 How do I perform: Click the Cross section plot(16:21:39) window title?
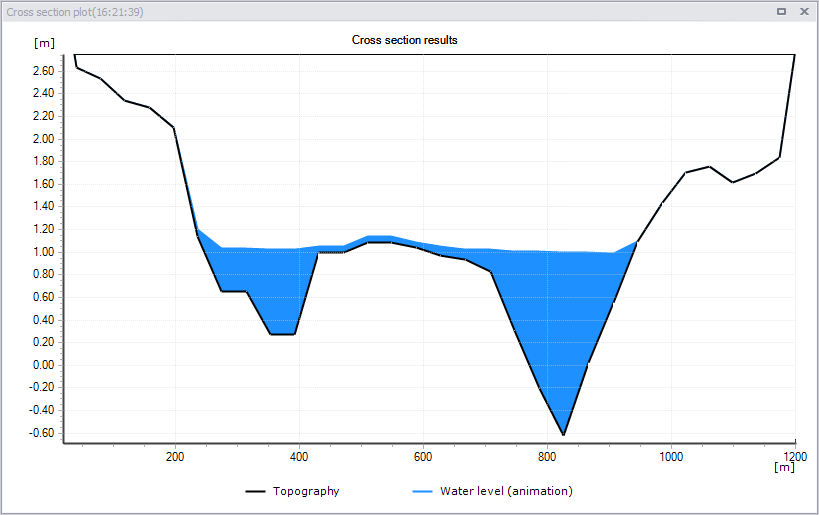[75, 12]
